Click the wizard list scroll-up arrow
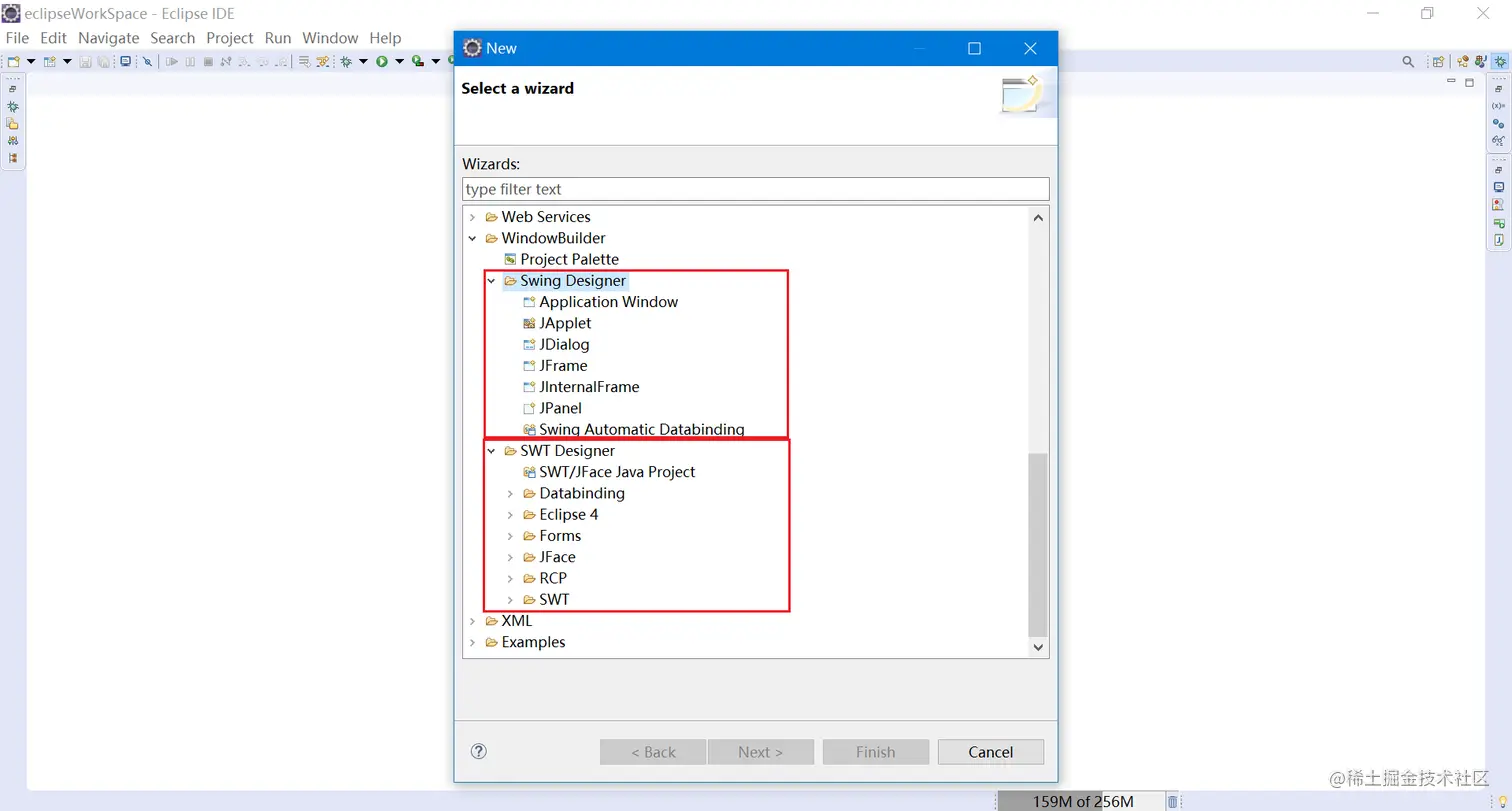 (1038, 217)
